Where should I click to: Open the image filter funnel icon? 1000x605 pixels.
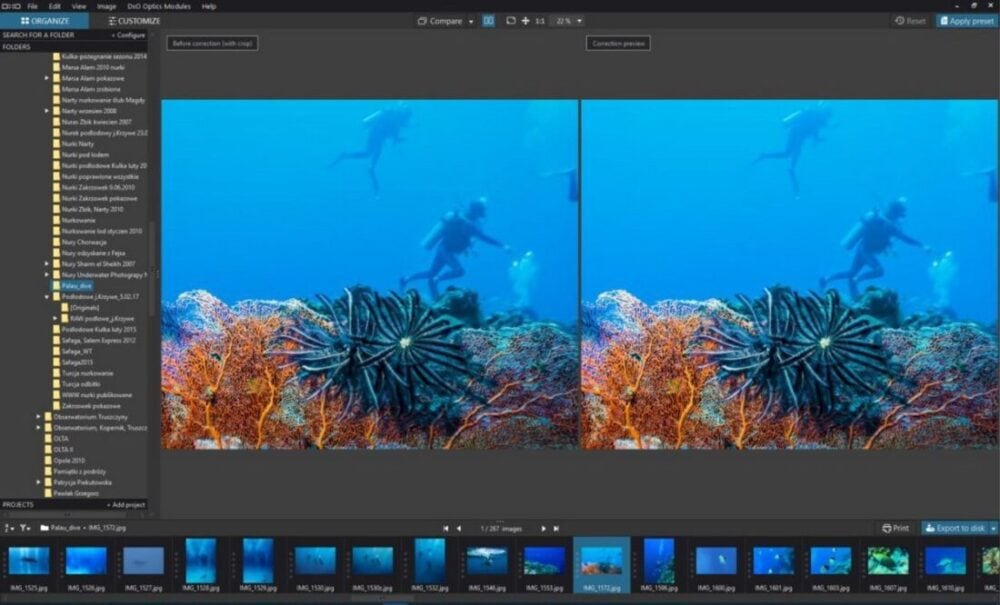click(x=25, y=528)
